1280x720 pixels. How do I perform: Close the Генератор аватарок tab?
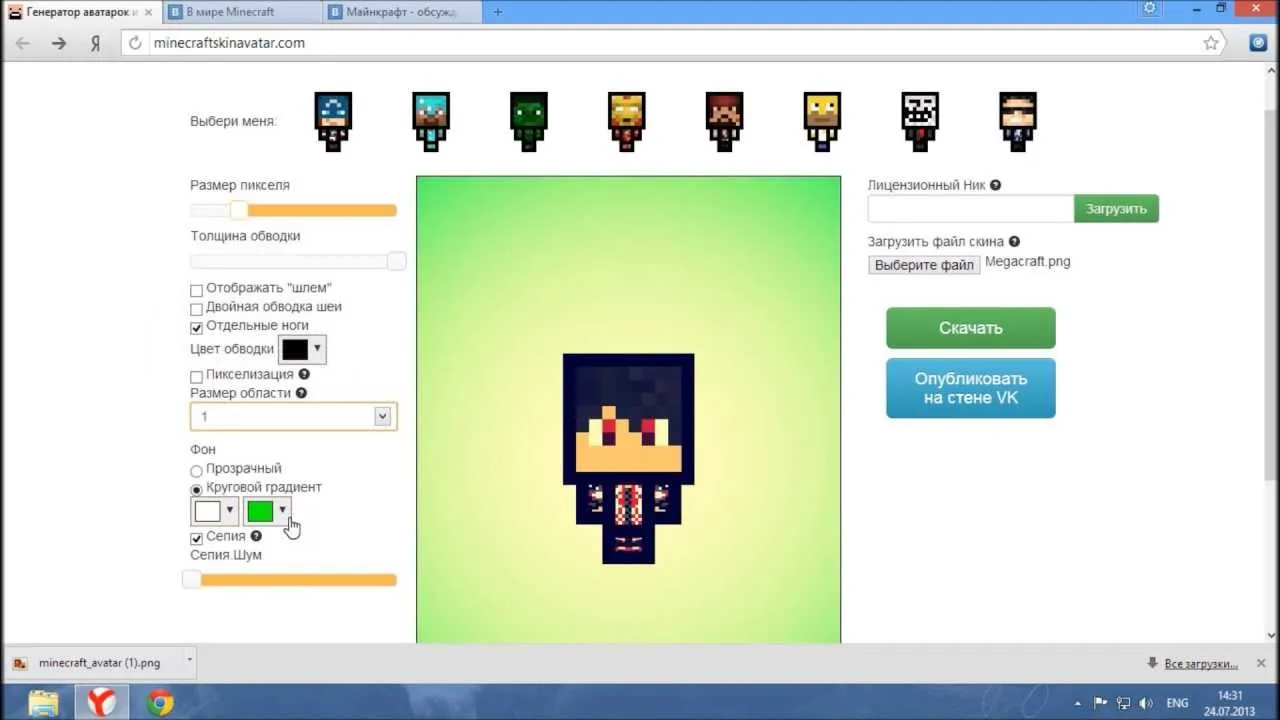coord(147,12)
